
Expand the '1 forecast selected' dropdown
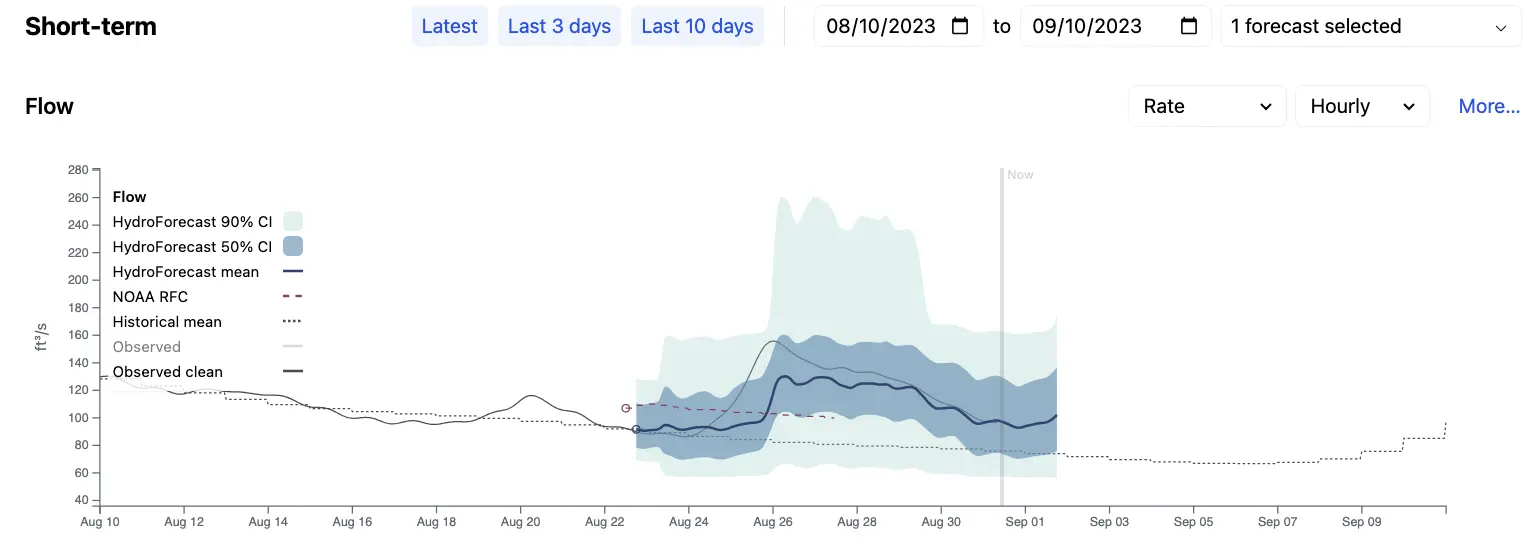tap(1370, 26)
